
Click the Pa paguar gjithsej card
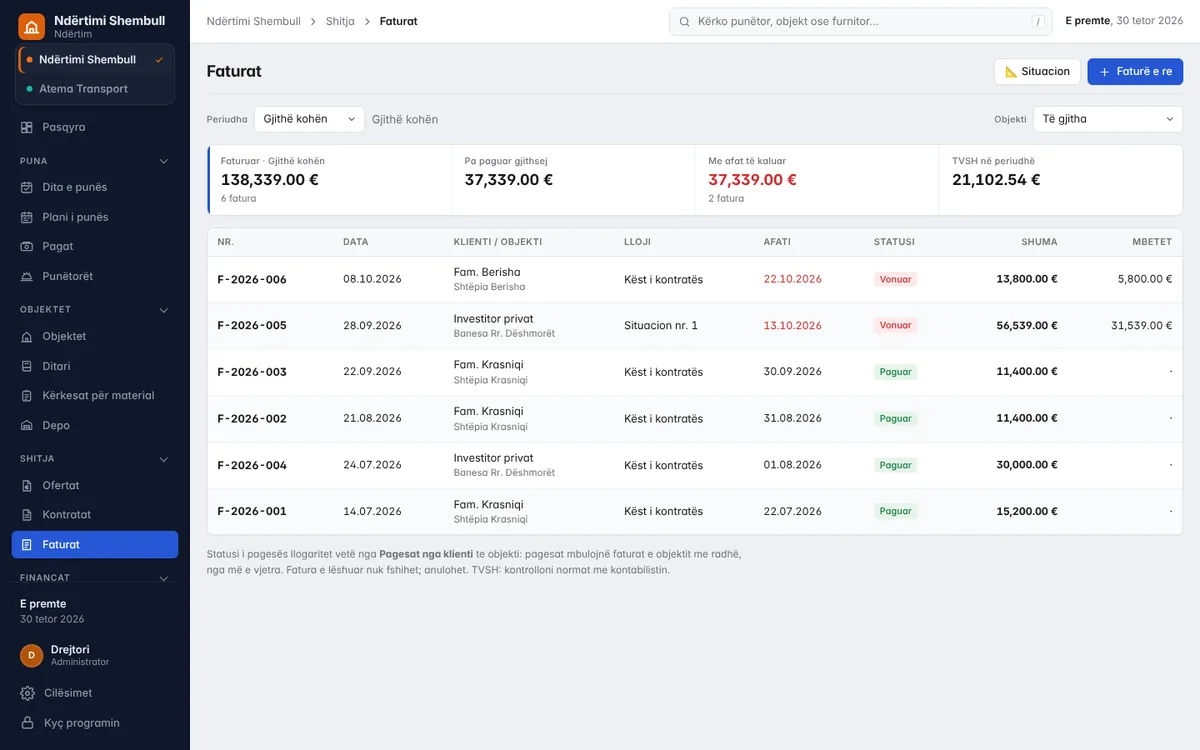tap(572, 180)
